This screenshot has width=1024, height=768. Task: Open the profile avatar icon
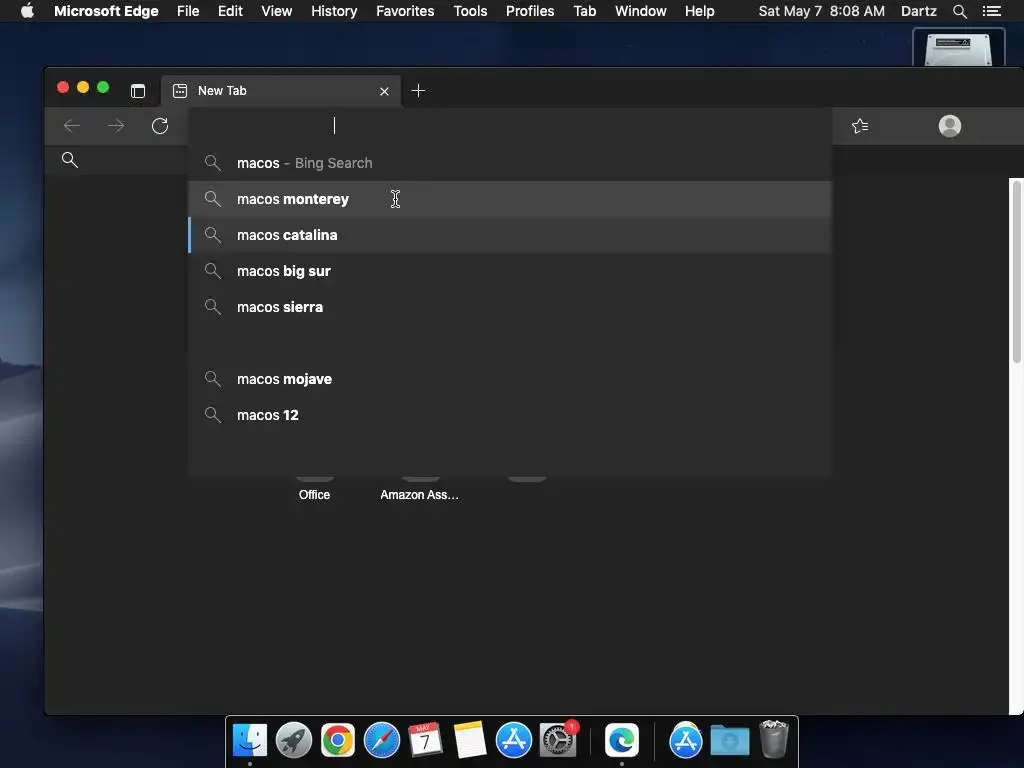pos(950,125)
